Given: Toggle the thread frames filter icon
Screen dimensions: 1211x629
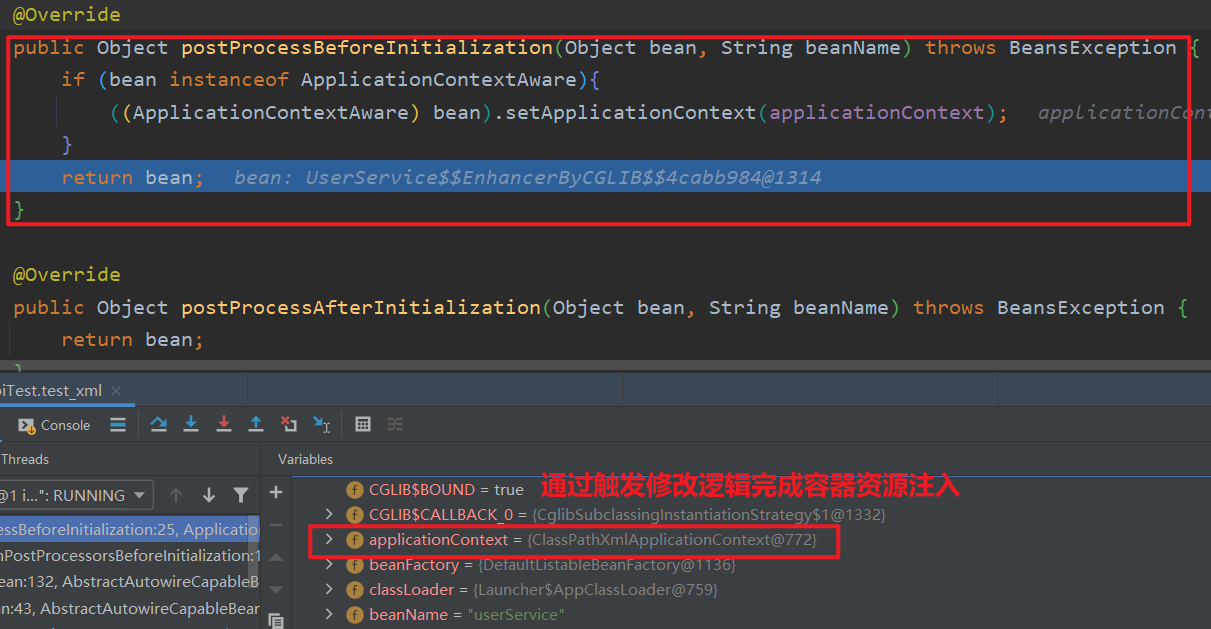Looking at the screenshot, I should point(241,495).
